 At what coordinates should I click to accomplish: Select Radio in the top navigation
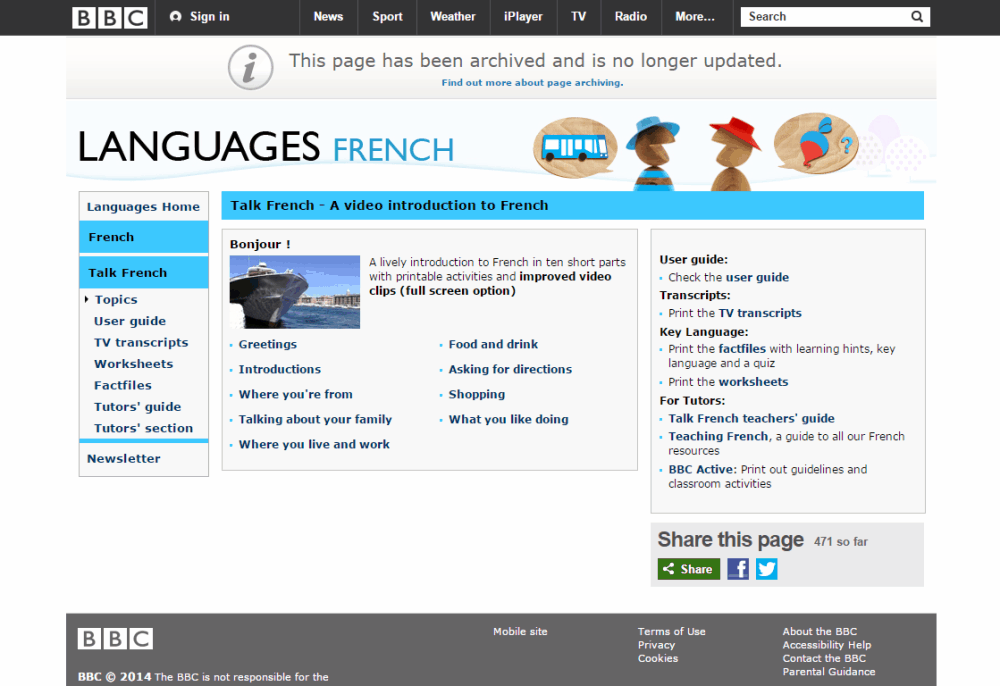coord(631,17)
